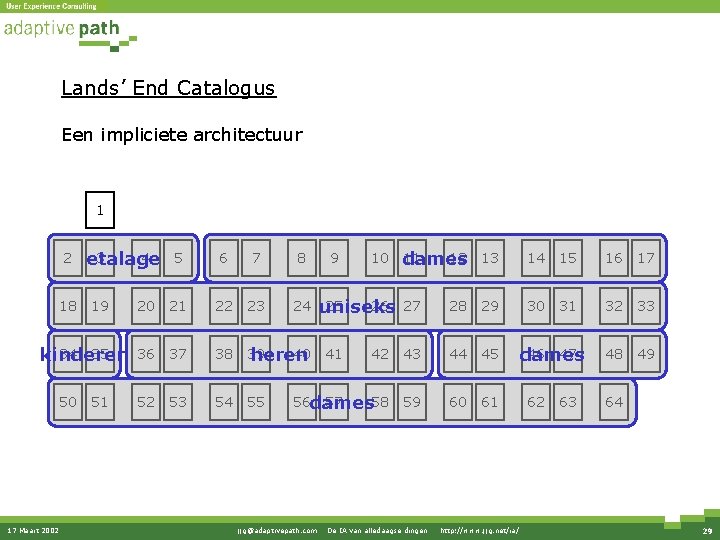Select page box 43
The height and width of the screenshot is (540, 720).
pyautogui.click(x=412, y=354)
